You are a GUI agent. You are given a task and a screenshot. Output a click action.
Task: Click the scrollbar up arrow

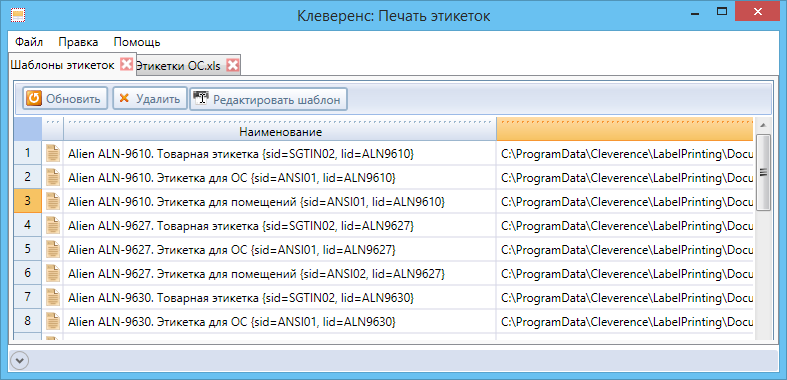click(x=762, y=125)
